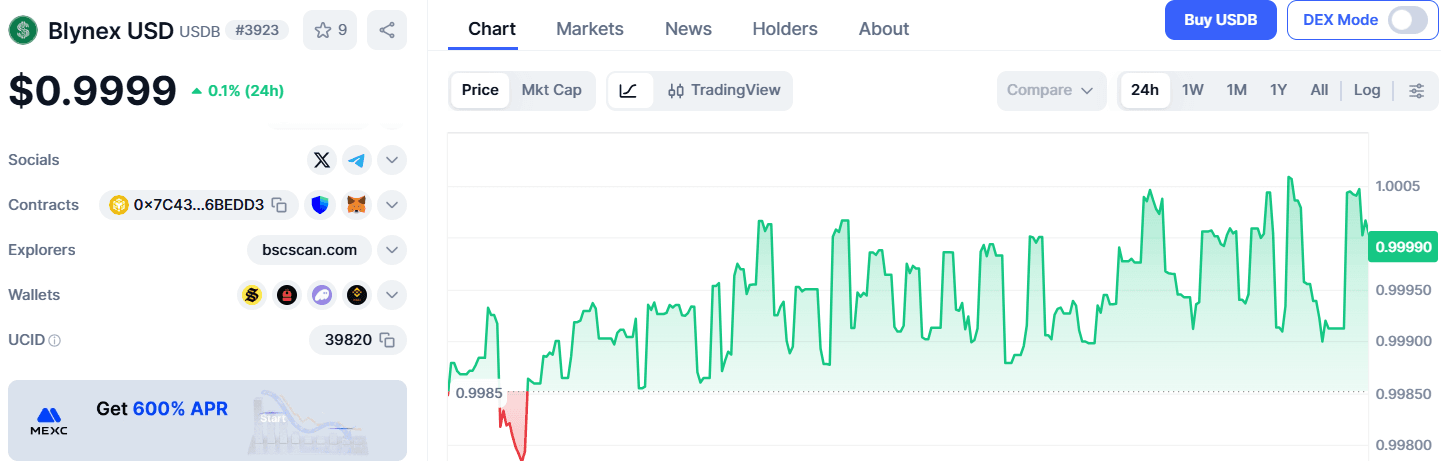
Task: Click the BNB chain contract icon
Action: pyautogui.click(x=119, y=205)
